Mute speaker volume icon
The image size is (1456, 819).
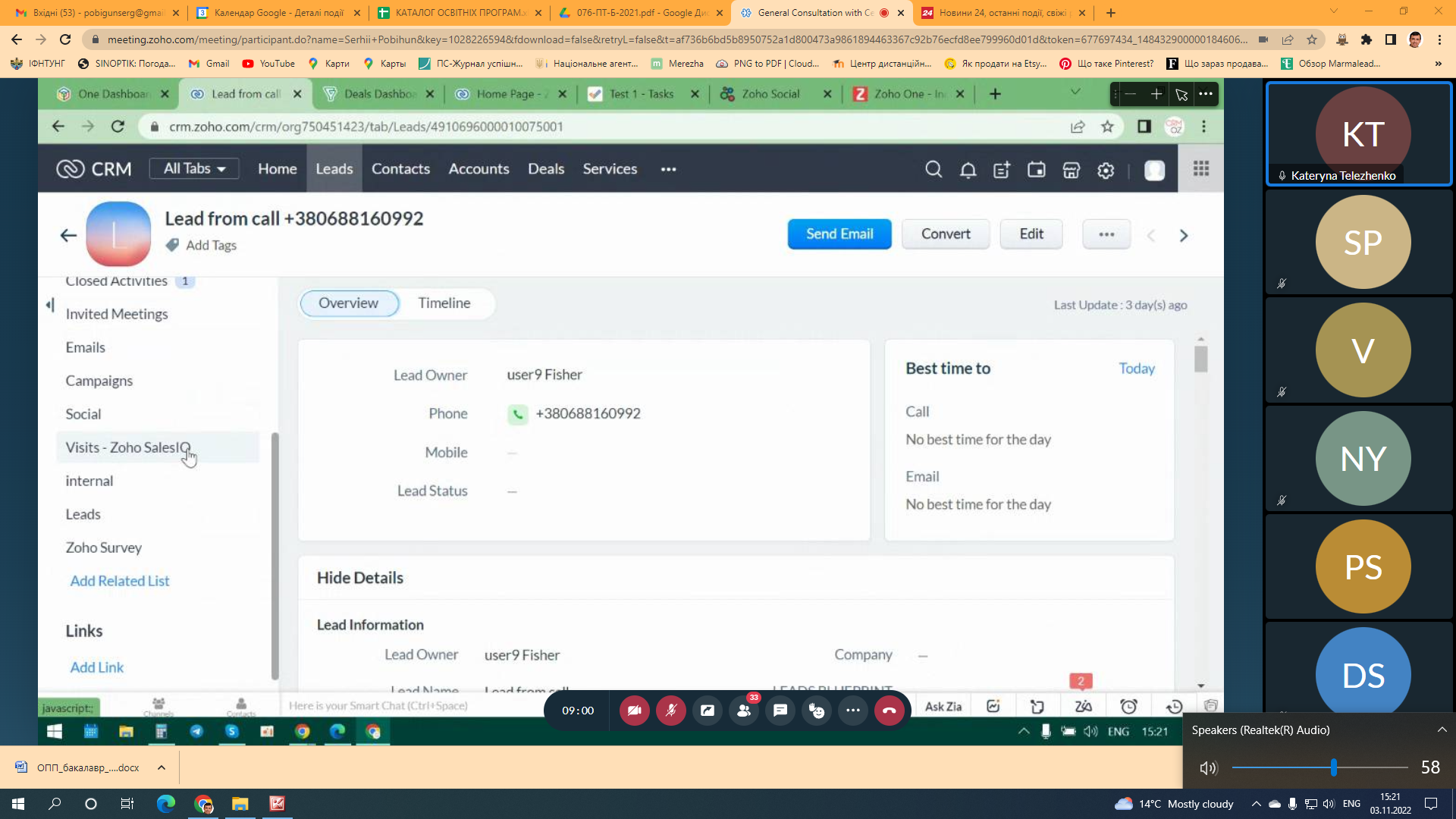[x=1208, y=767]
